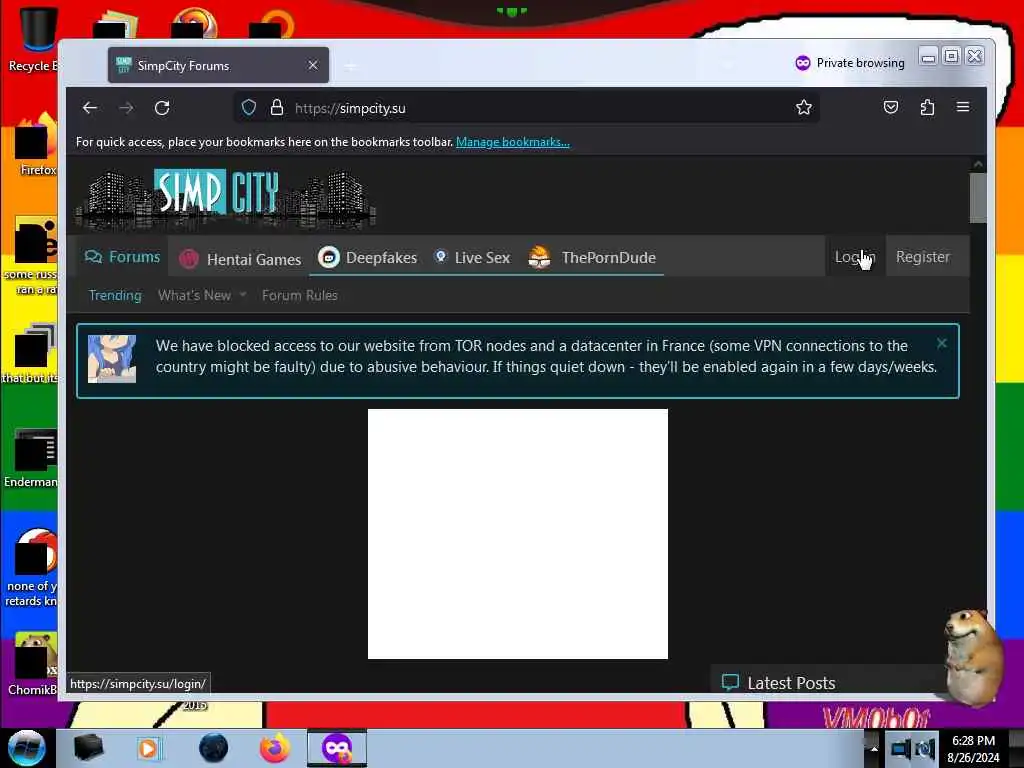
Task: Click the Simp City site logo
Action: pos(226,199)
